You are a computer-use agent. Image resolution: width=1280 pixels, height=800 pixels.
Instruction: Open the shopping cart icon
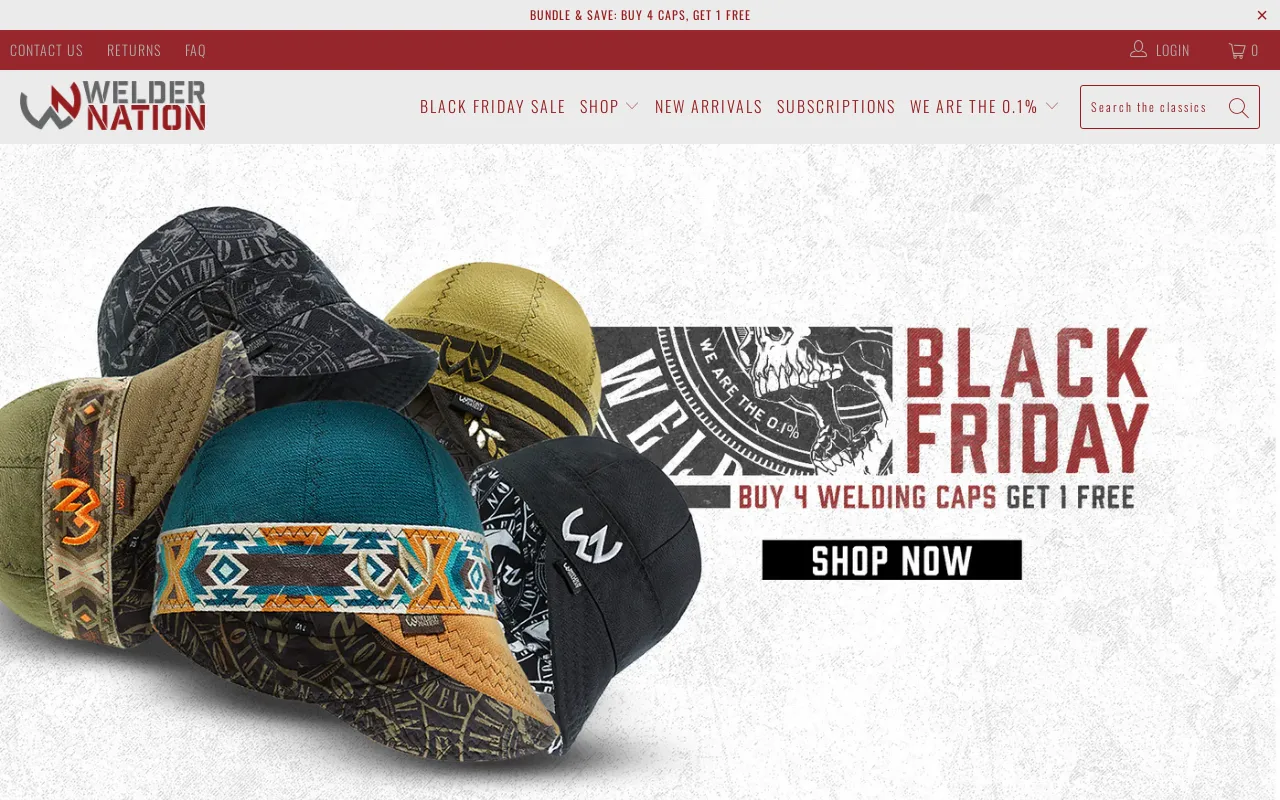pyautogui.click(x=1237, y=50)
